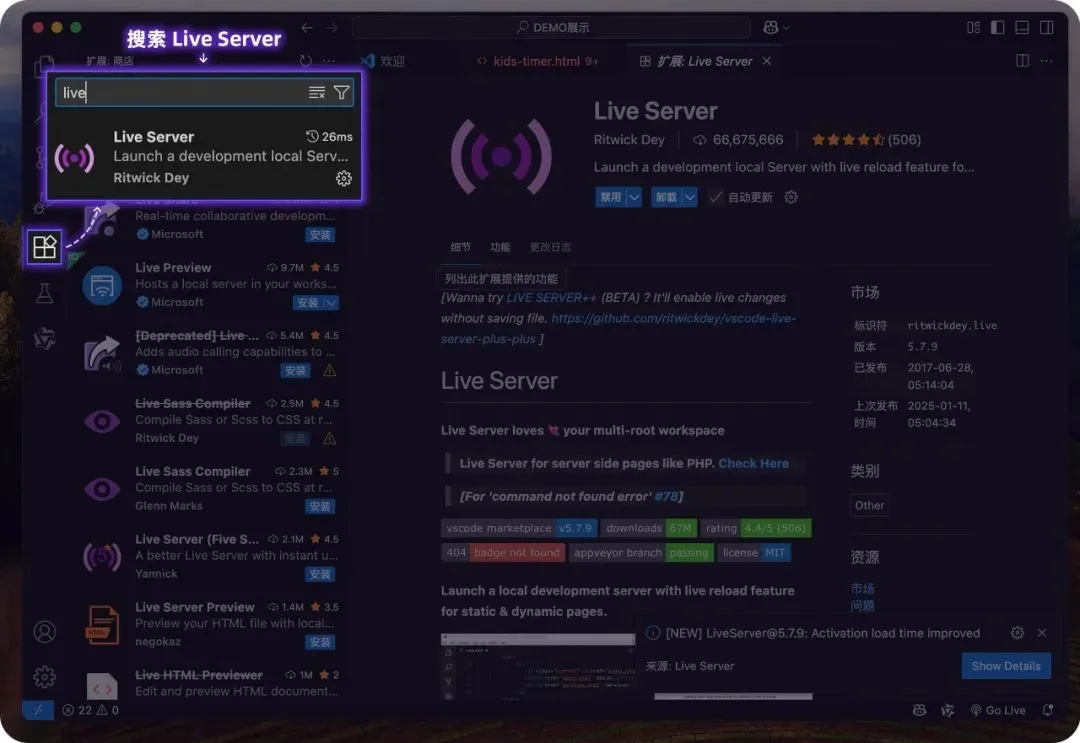
Task: Open the Explorer files view
Action: point(45,66)
